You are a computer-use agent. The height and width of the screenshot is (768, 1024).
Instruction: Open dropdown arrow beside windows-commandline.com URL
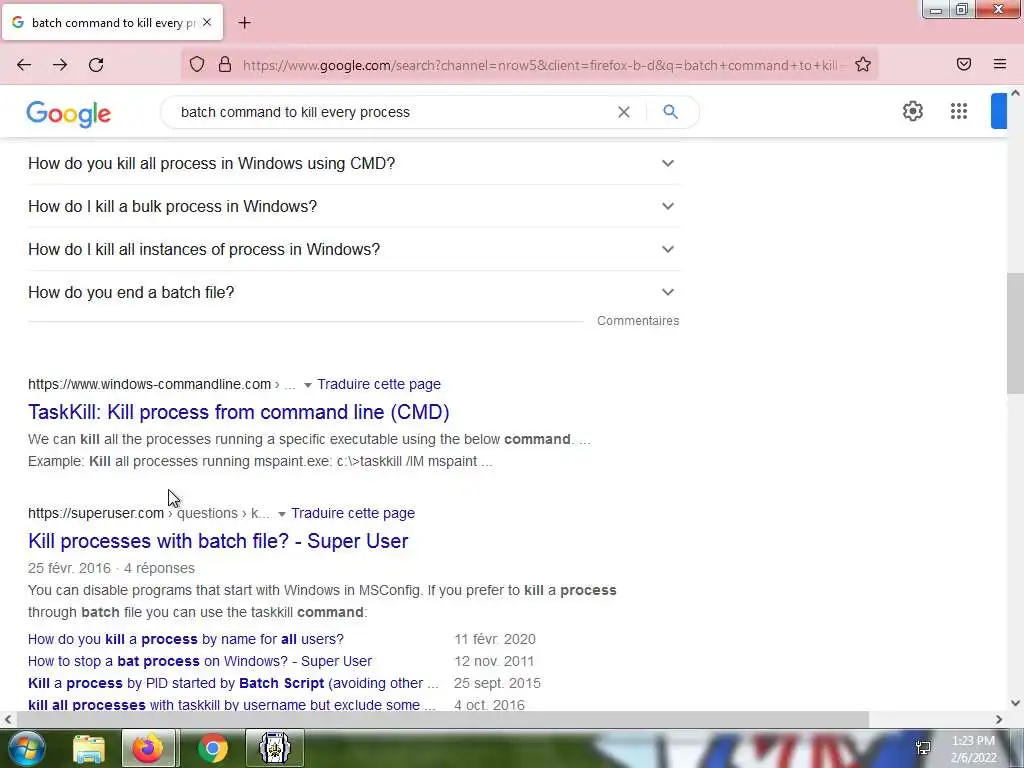(x=308, y=385)
